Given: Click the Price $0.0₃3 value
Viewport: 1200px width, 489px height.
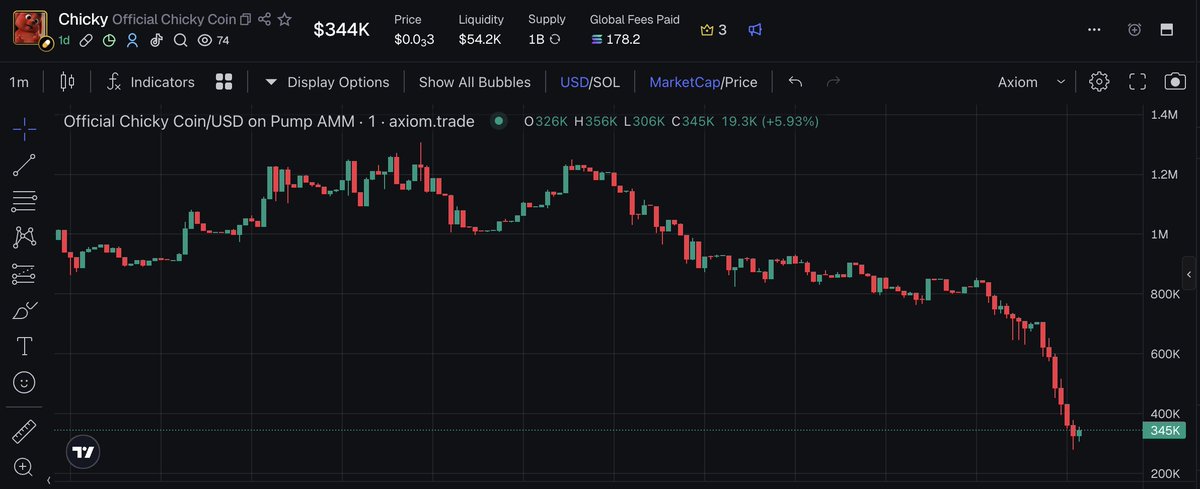Looking at the screenshot, I should point(414,40).
